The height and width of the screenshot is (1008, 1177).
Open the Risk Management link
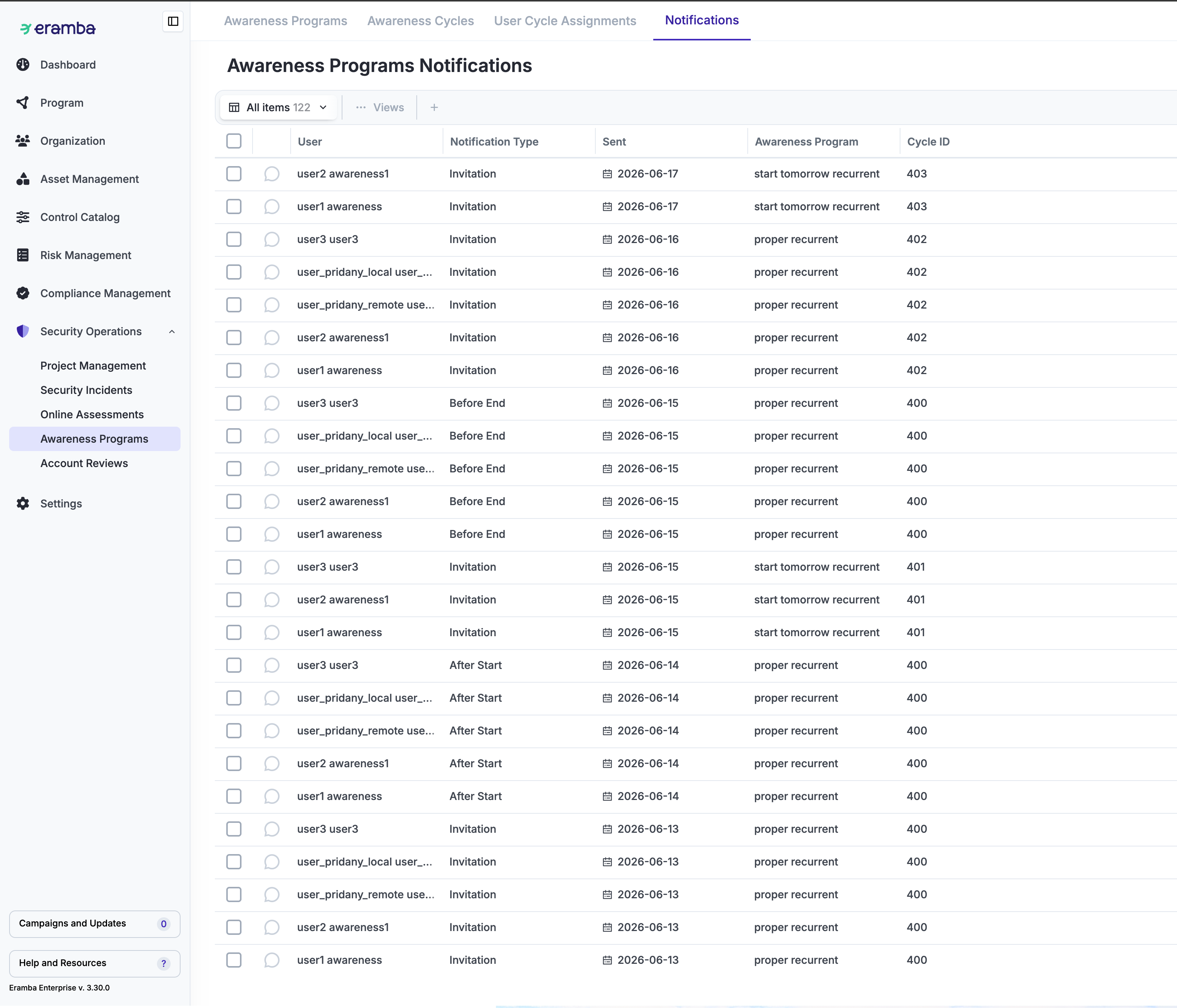click(86, 255)
